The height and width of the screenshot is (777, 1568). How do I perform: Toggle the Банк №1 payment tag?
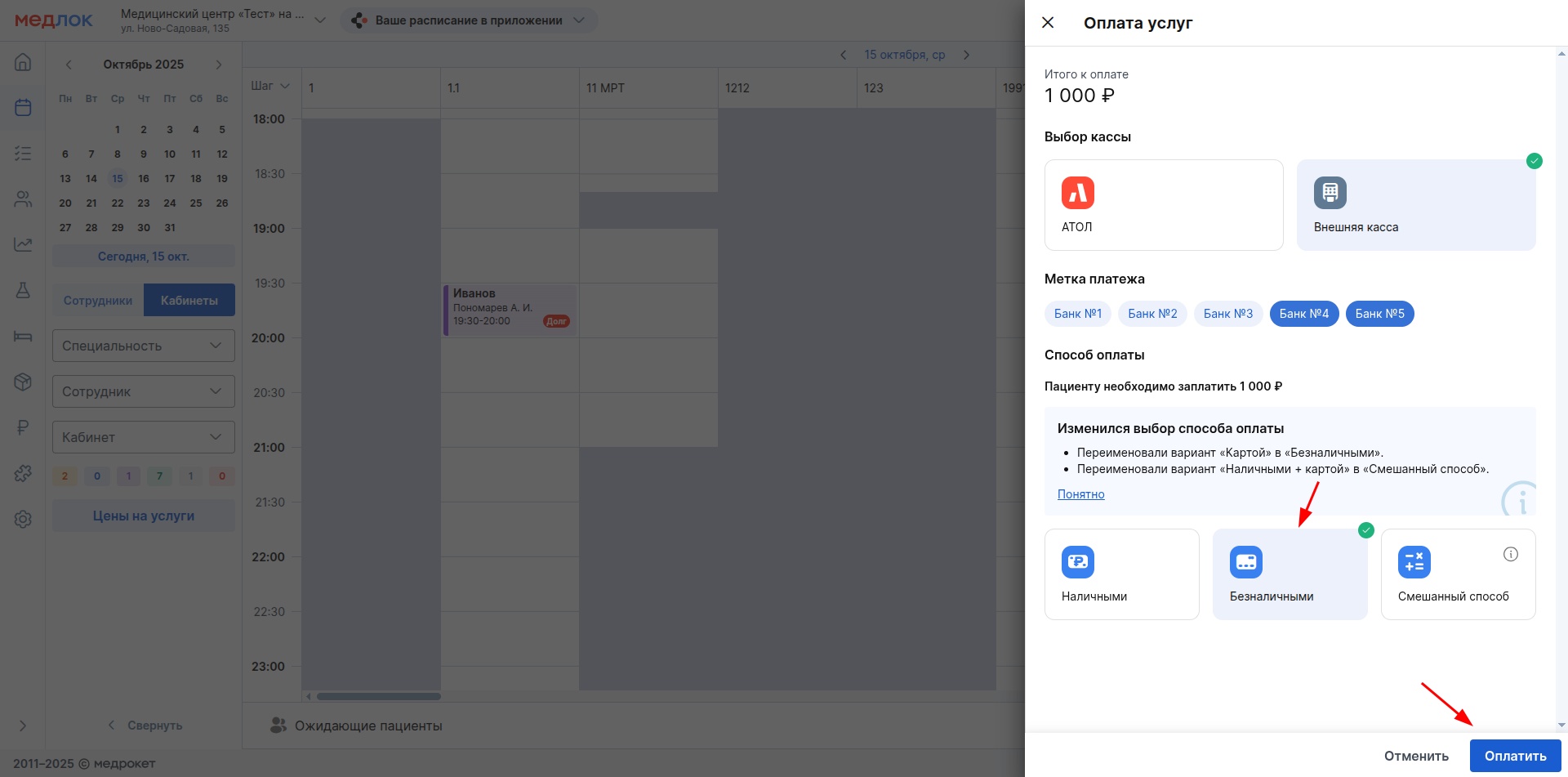tap(1077, 314)
